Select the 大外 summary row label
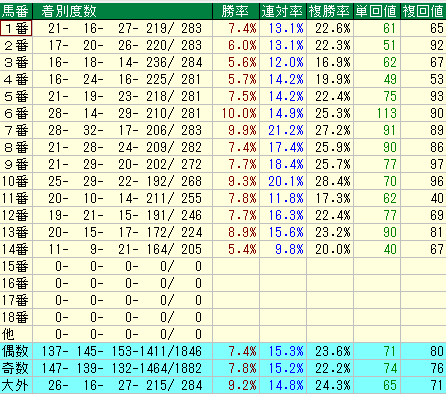 (x=16, y=385)
